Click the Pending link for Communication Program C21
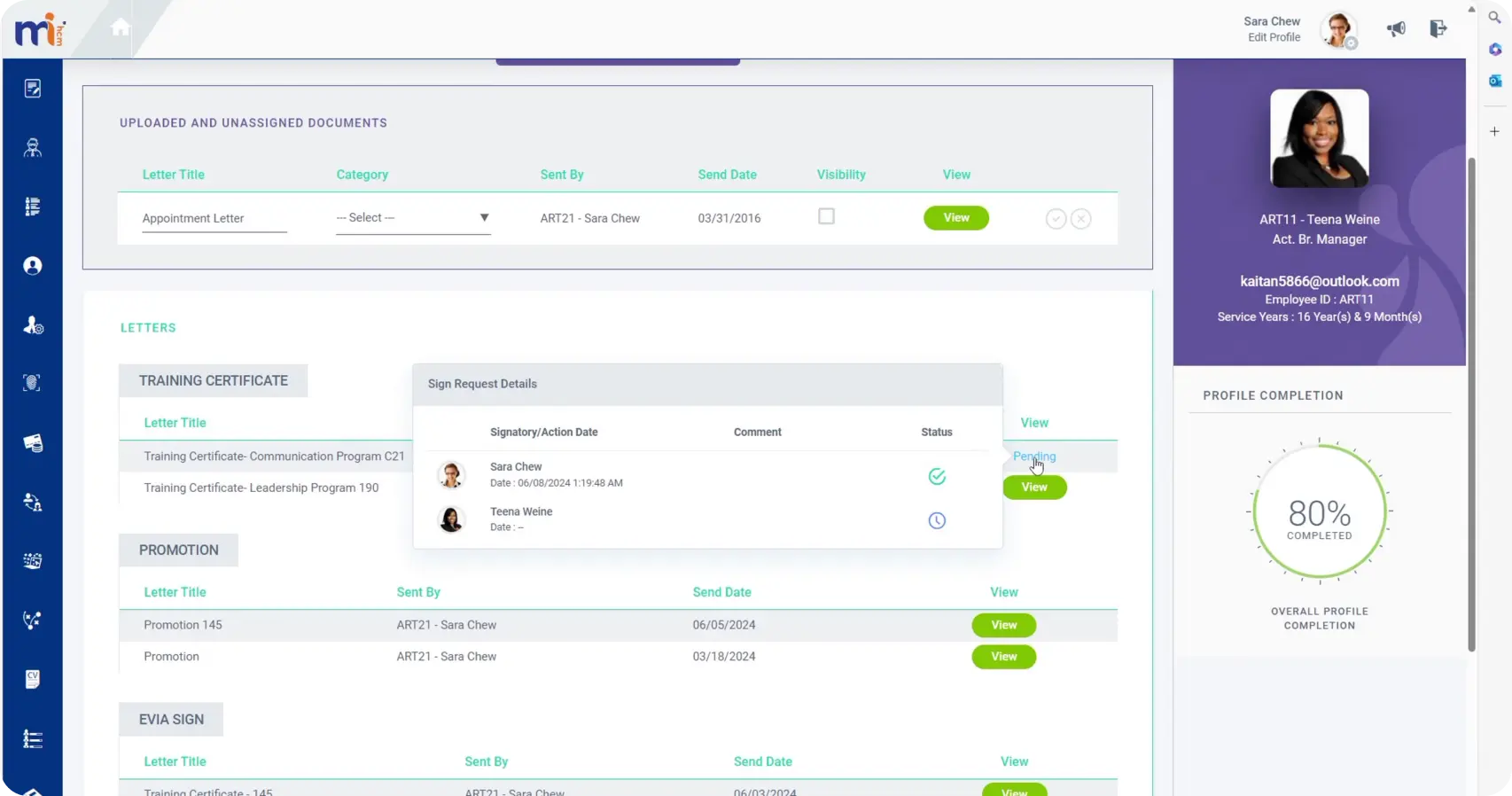1512x796 pixels. [1034, 457]
